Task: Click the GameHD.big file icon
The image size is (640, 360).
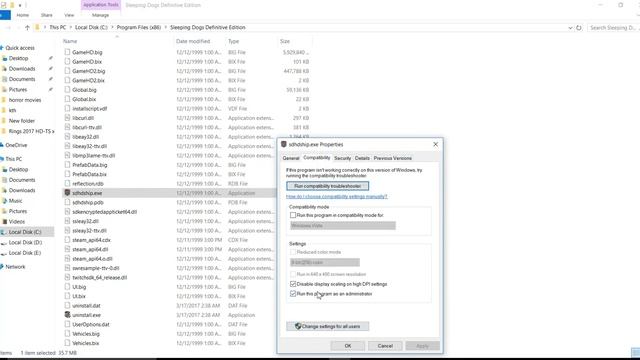Action: click(67, 52)
